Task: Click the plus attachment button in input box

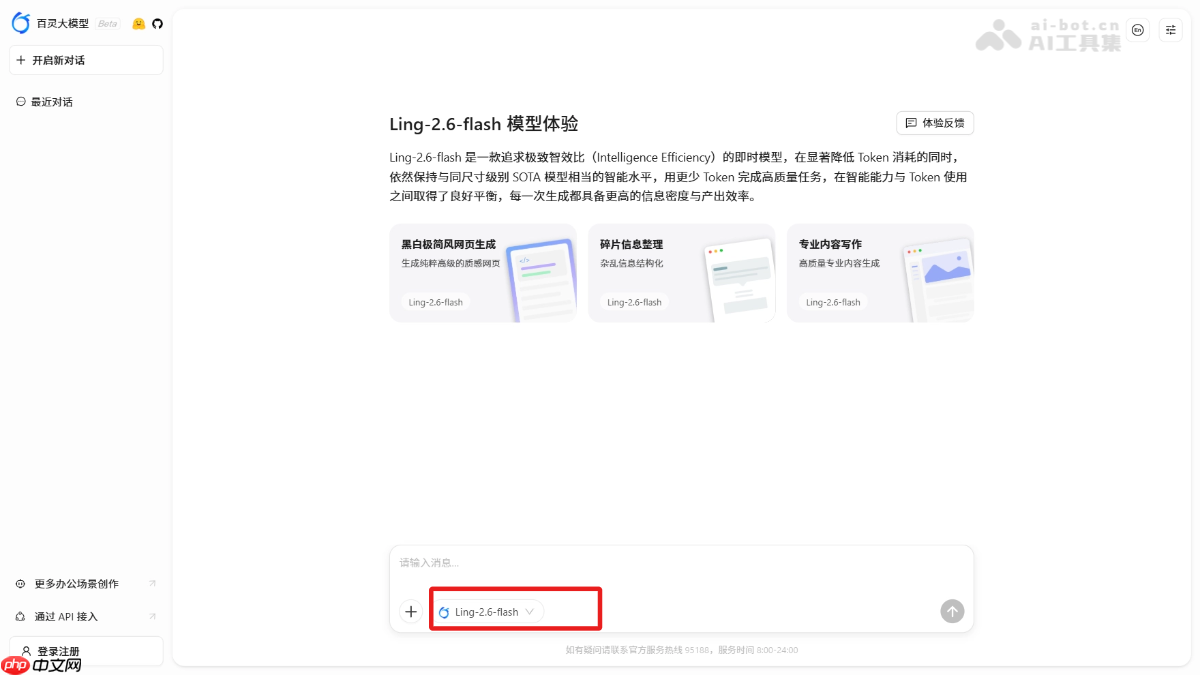Action: (411, 611)
